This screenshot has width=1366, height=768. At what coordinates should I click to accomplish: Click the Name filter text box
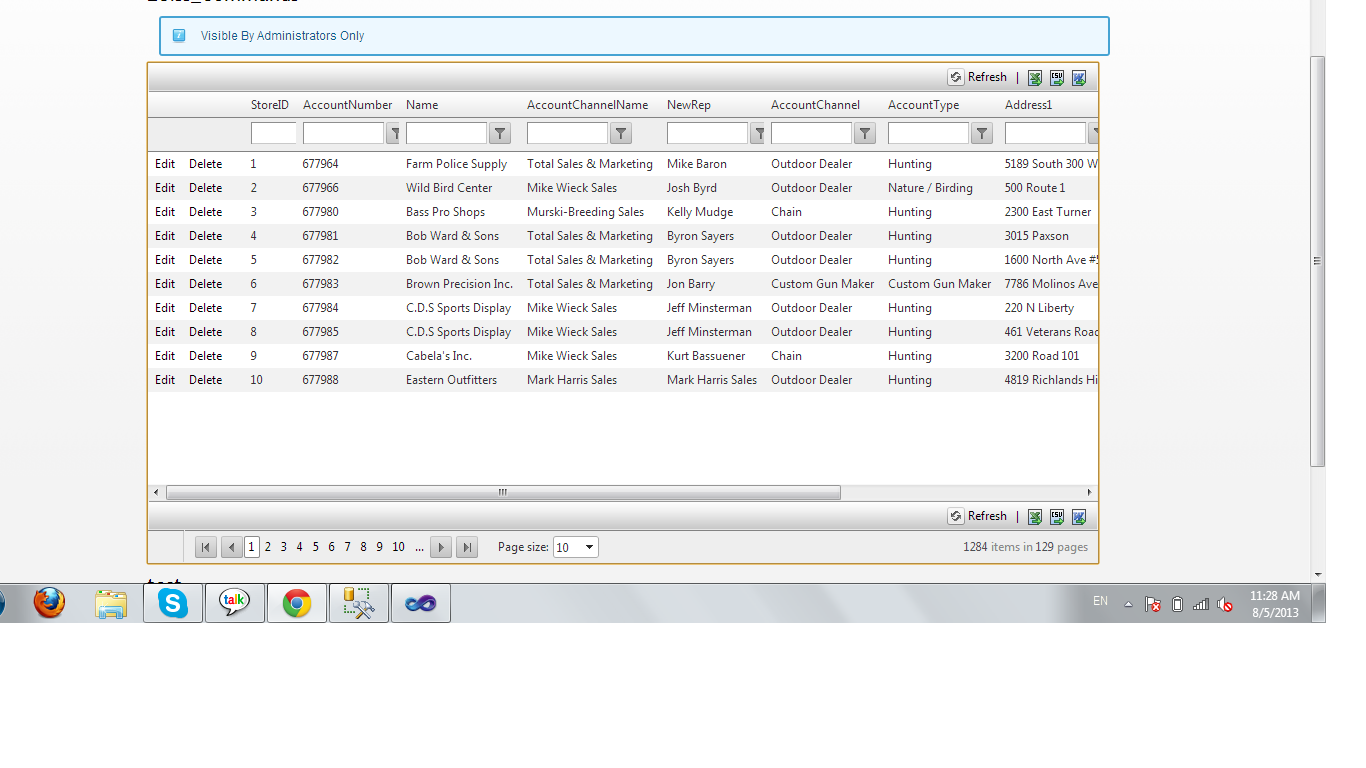coord(447,134)
